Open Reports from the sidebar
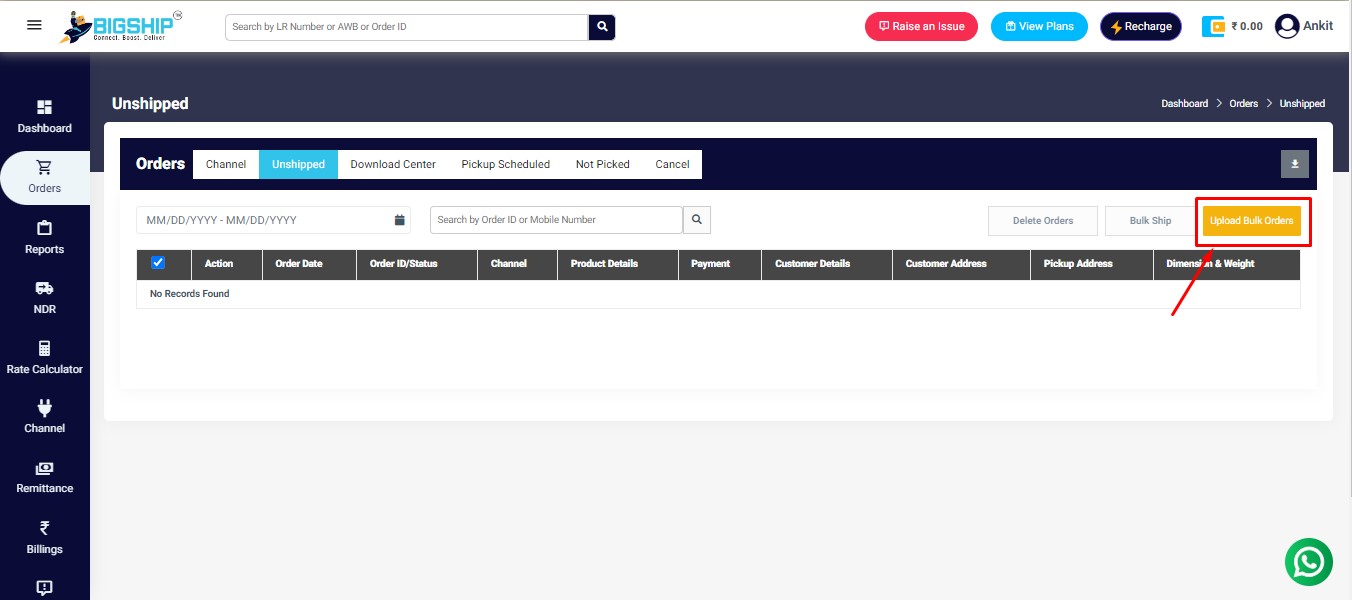The width and height of the screenshot is (1352, 600). [x=44, y=238]
